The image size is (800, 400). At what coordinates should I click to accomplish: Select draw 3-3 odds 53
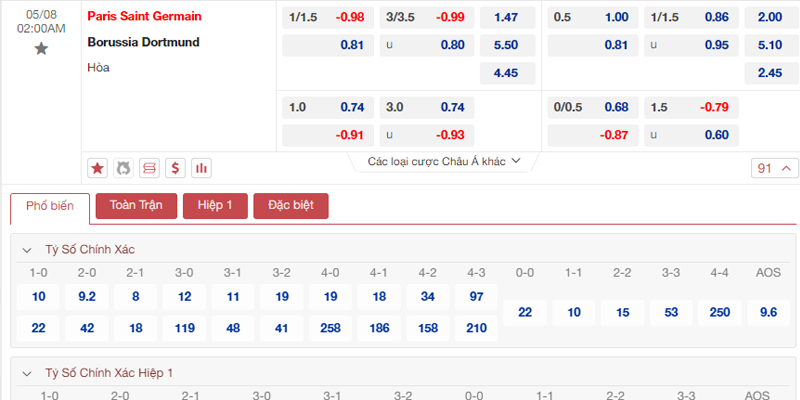pos(671,313)
